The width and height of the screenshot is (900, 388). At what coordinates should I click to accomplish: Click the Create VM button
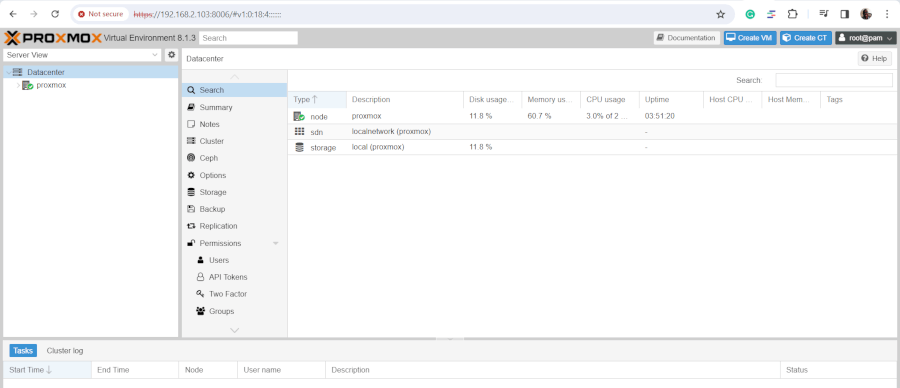click(750, 38)
